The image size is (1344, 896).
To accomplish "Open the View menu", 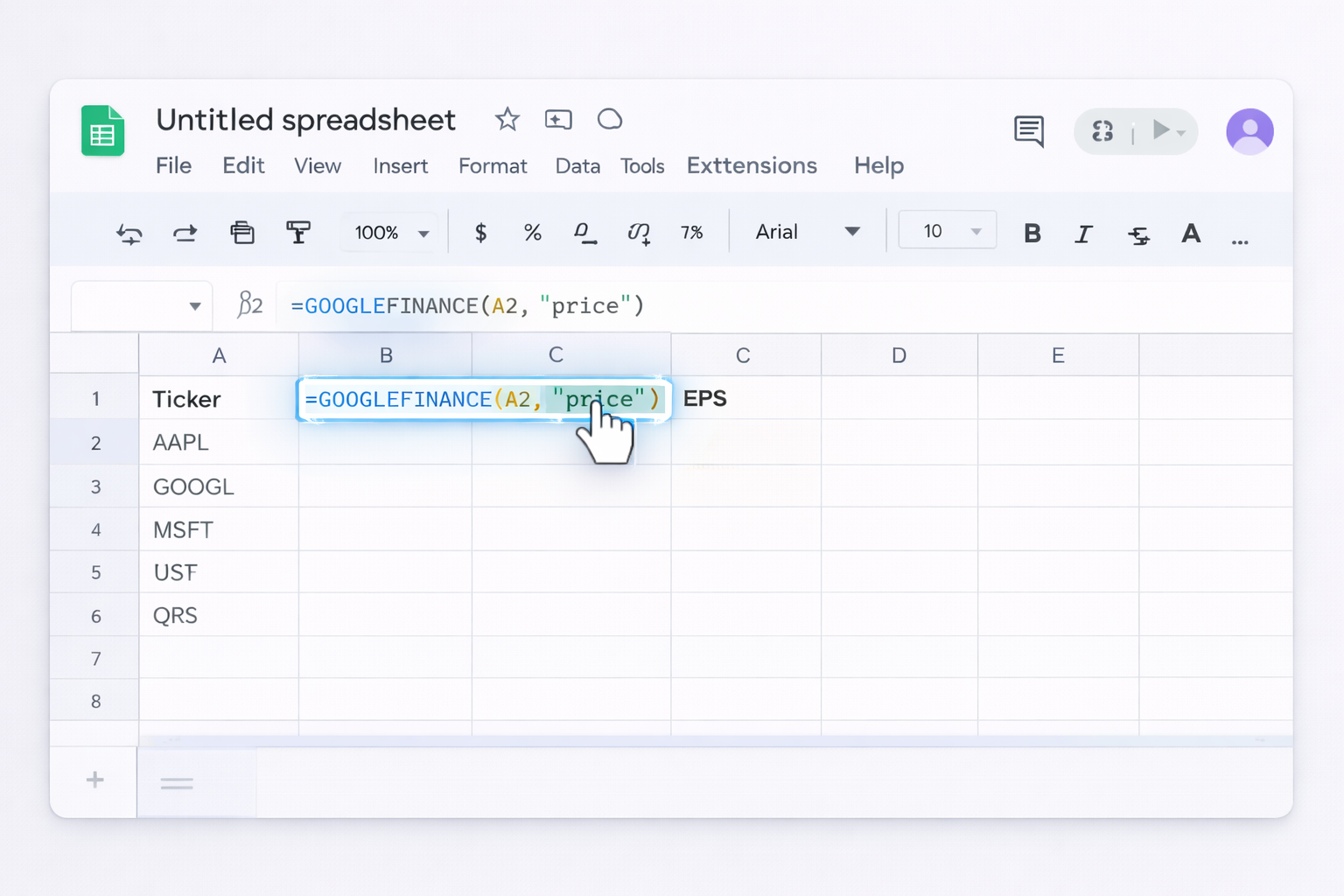I will pos(318,165).
